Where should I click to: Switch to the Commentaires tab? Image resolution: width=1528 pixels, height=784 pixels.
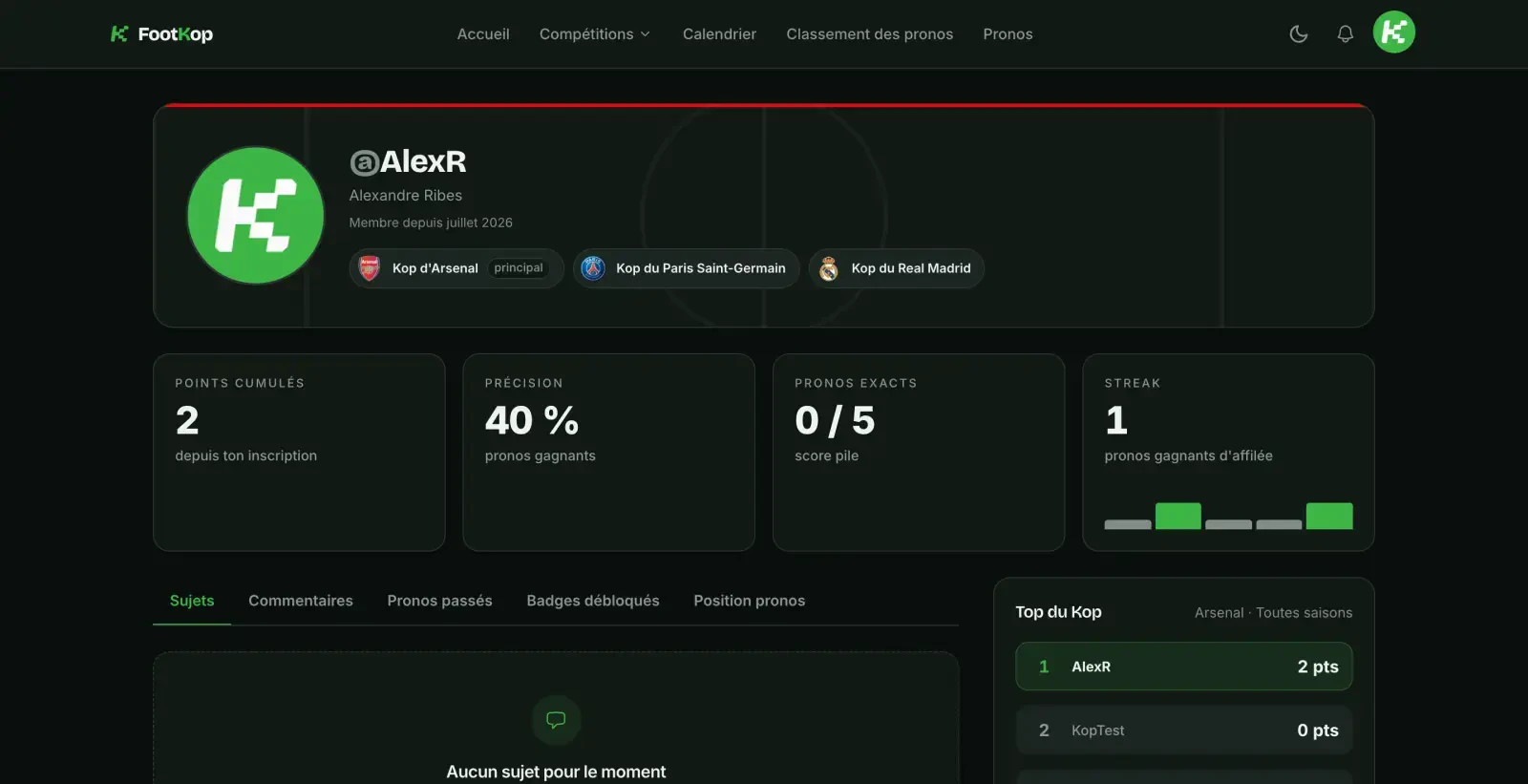click(301, 601)
